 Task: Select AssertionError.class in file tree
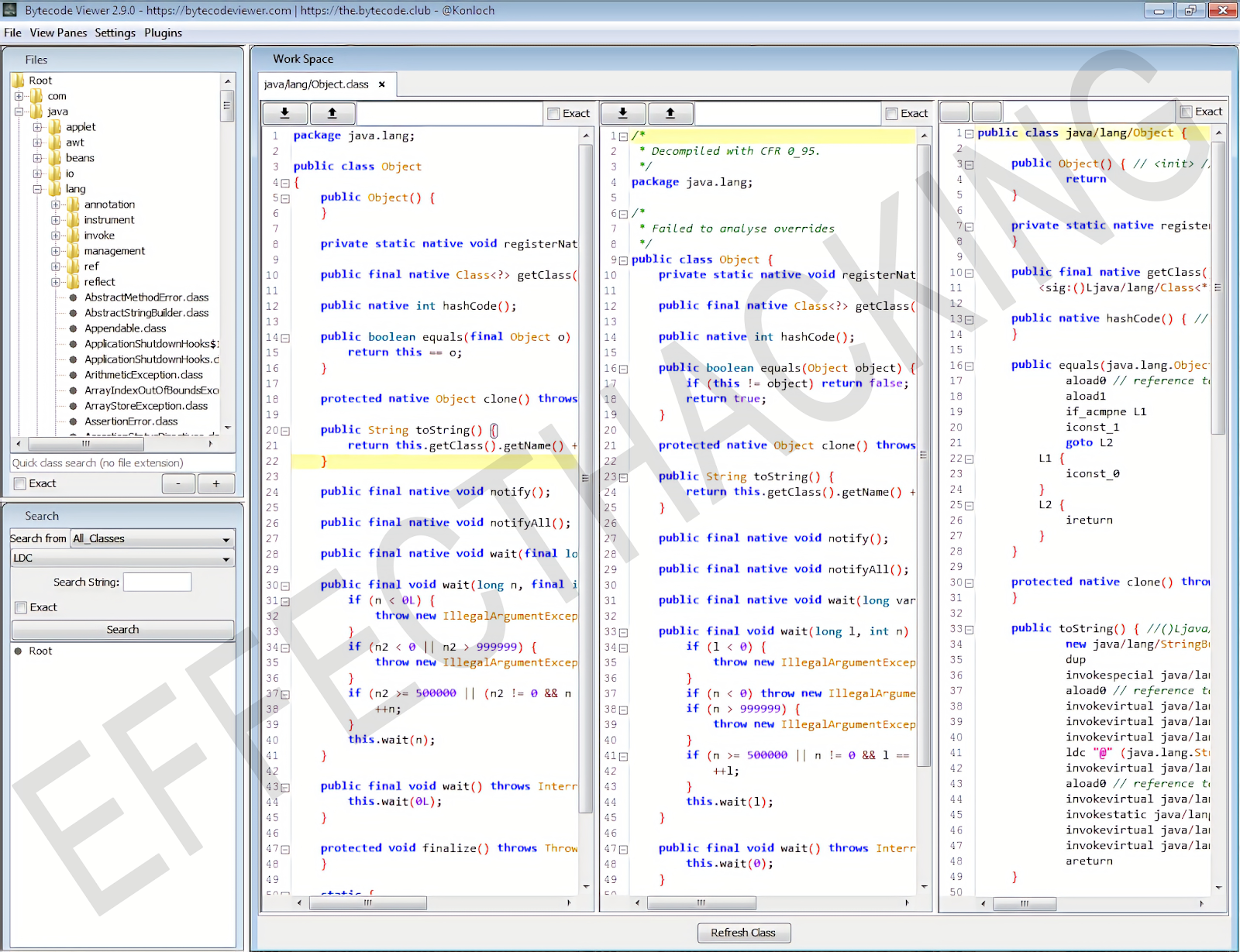[x=131, y=421]
